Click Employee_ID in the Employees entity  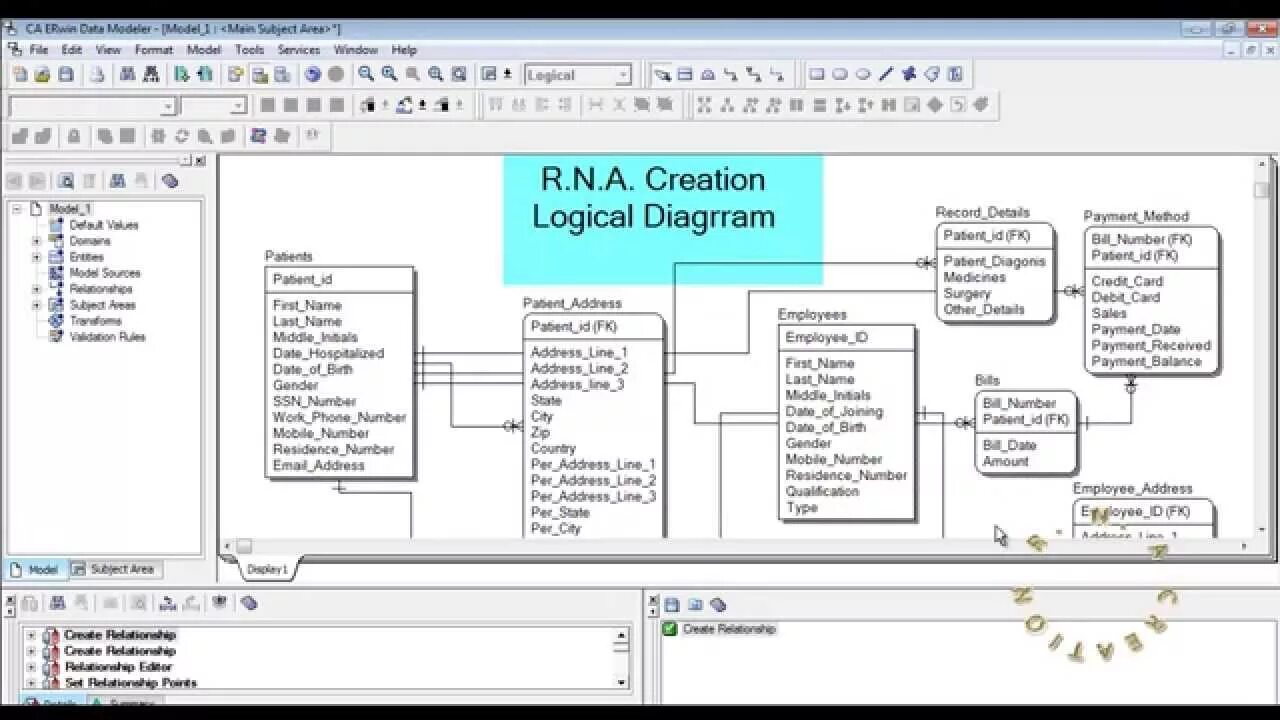[827, 337]
